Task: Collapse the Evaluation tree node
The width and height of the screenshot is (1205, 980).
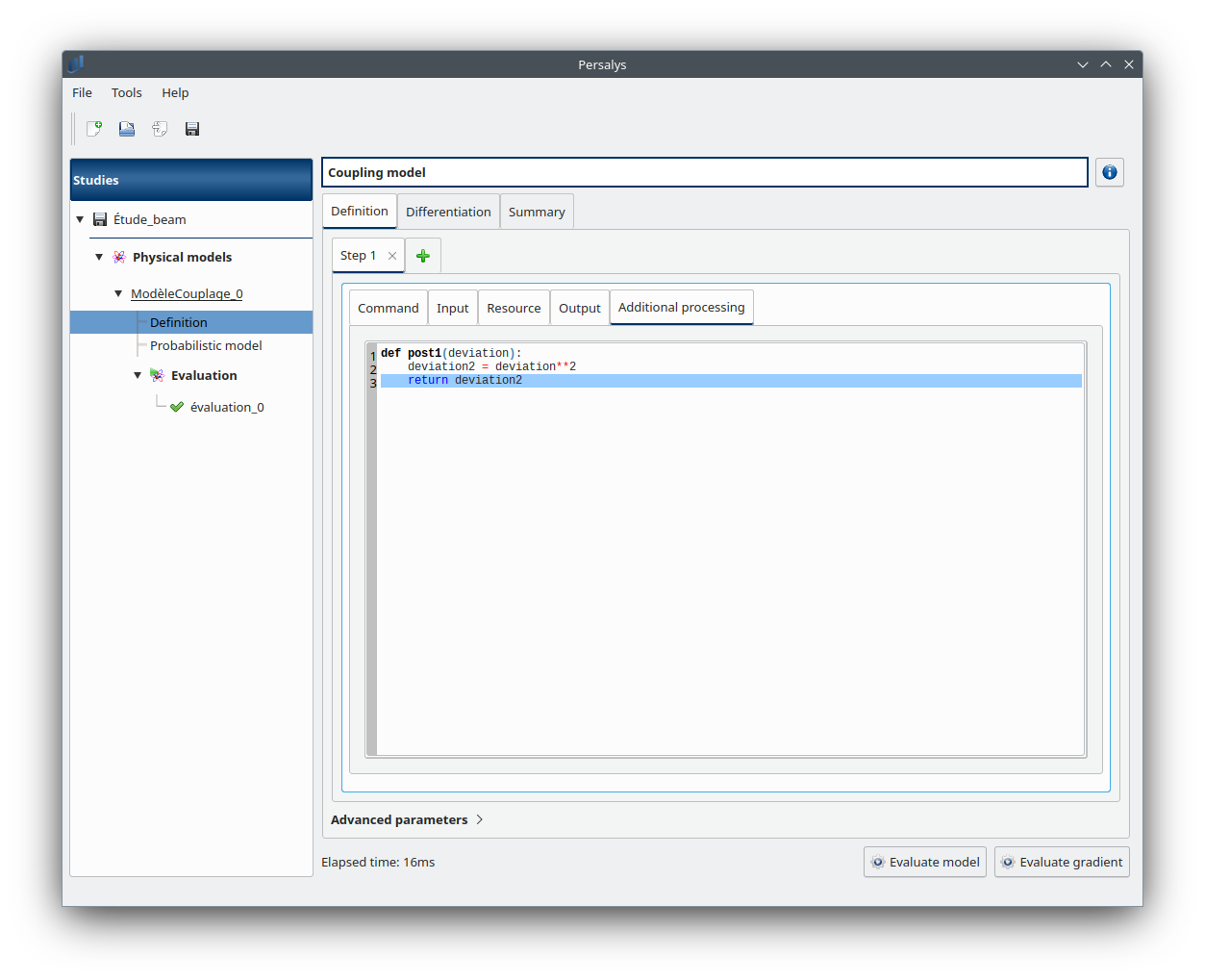Action: [138, 375]
